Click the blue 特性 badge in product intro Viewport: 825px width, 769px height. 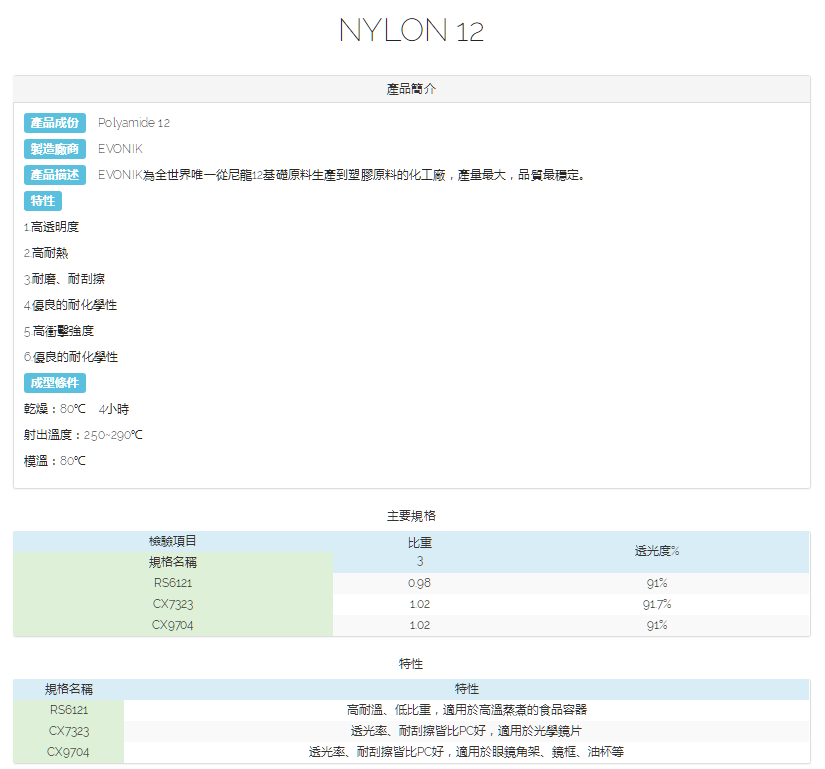pos(43,201)
